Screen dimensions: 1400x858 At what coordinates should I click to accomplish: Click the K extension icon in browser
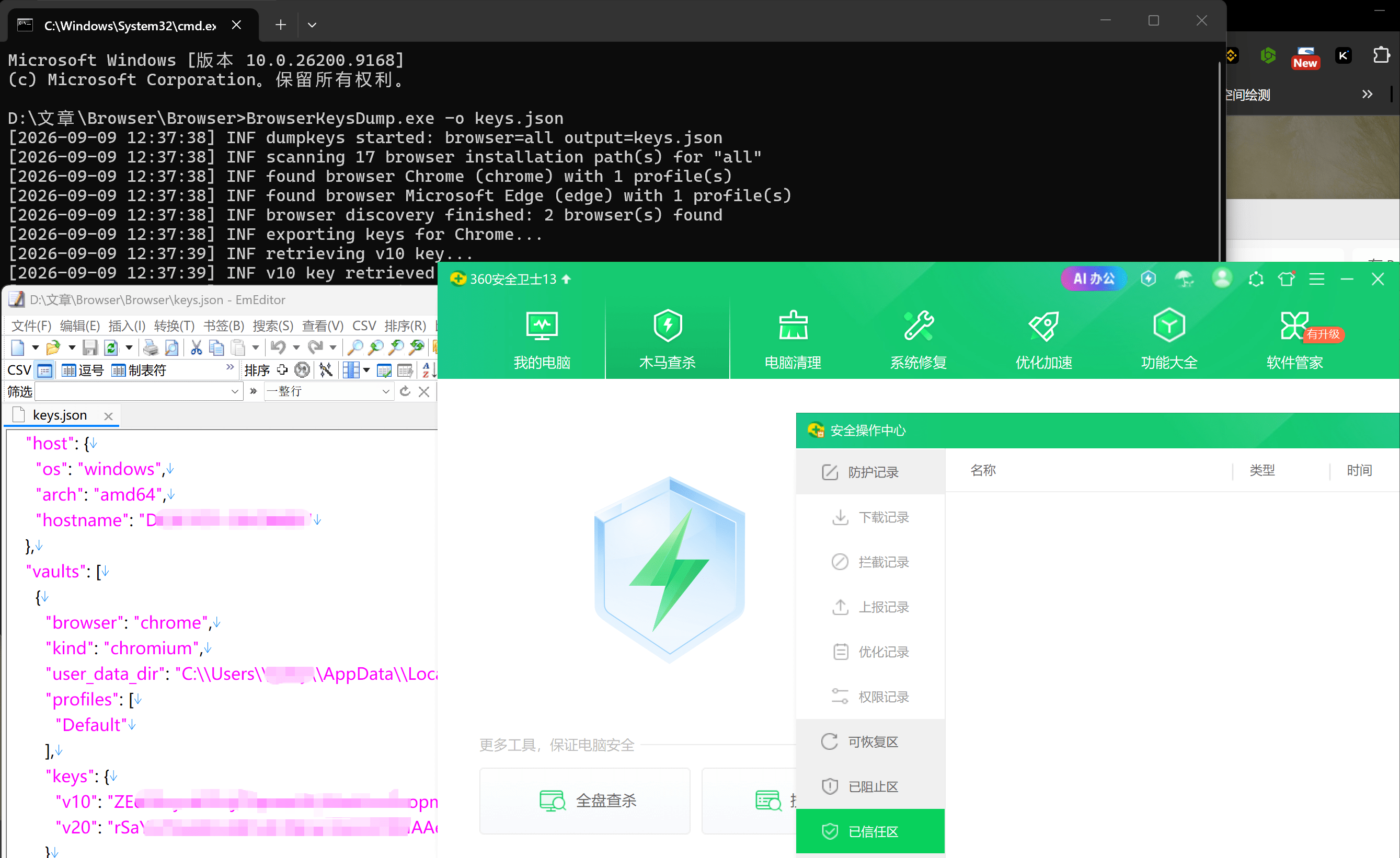coord(1343,55)
